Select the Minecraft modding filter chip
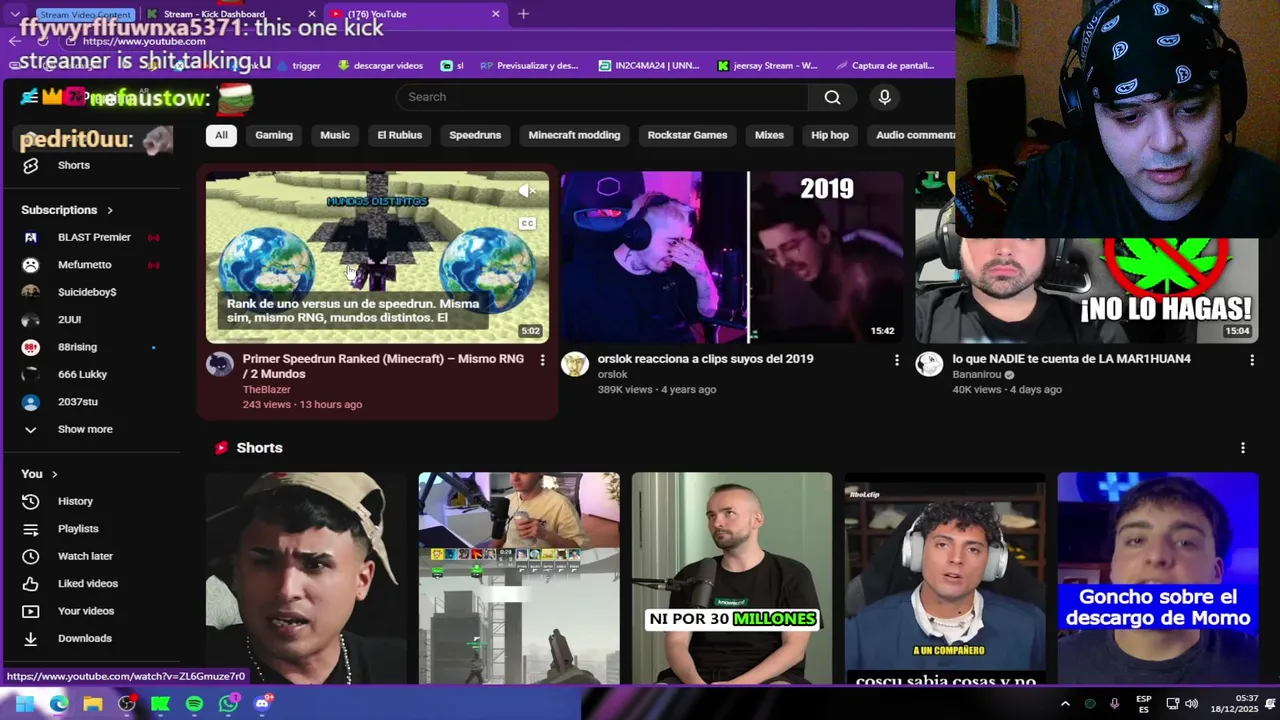 (574, 135)
